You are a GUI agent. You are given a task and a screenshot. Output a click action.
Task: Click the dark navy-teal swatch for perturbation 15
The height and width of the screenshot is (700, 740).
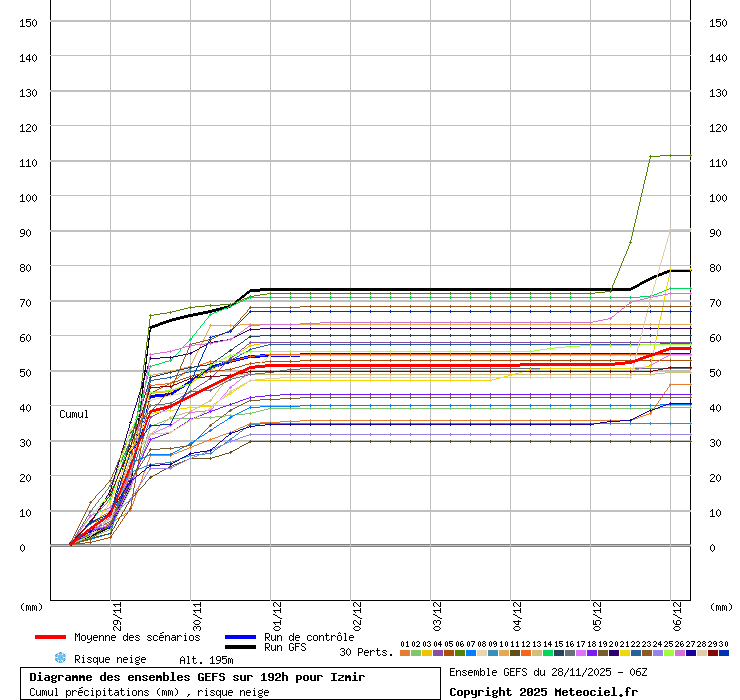(559, 653)
